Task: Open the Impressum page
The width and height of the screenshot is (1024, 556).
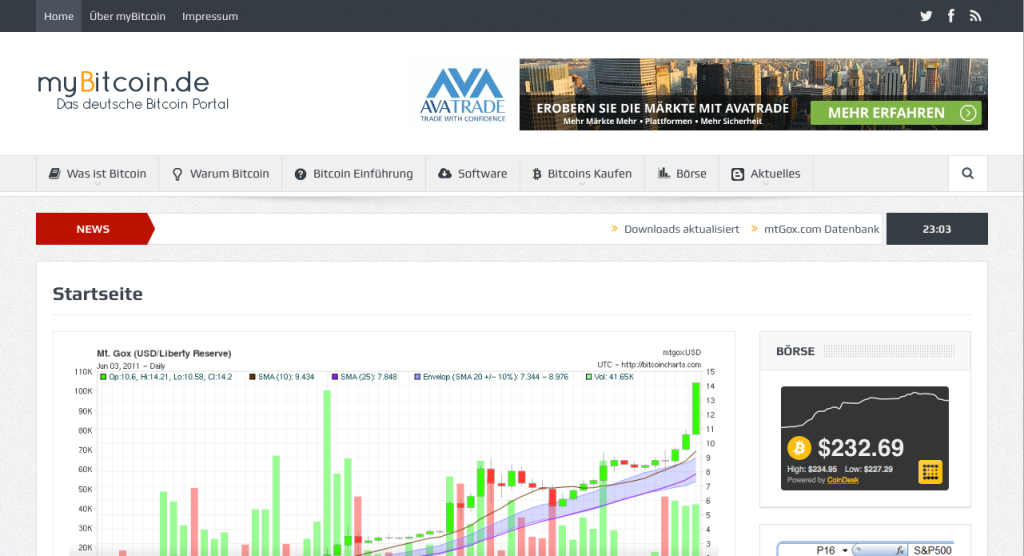Action: tap(210, 16)
